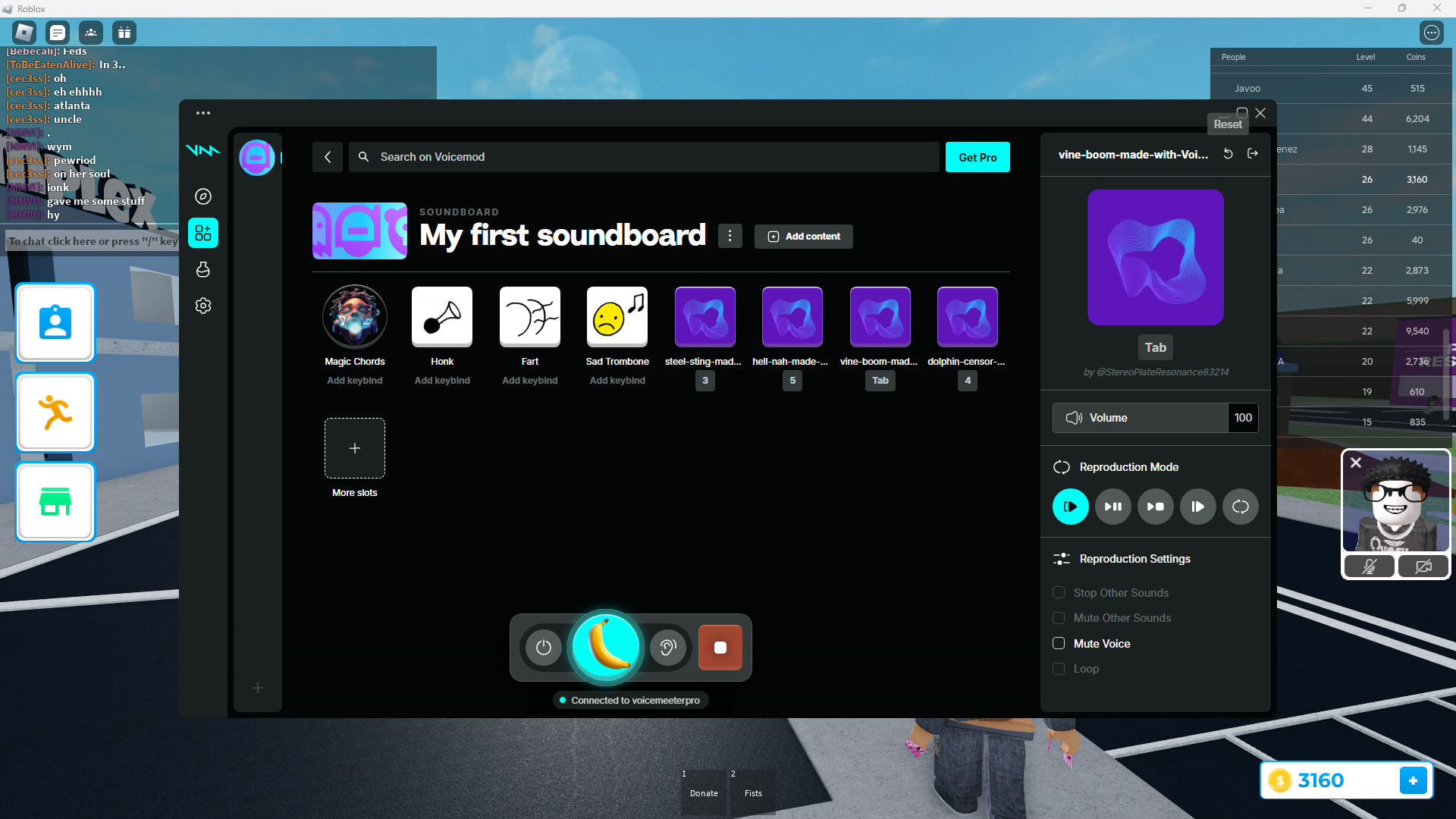Click Search on Voicemod field
The width and height of the screenshot is (1456, 819).
[x=644, y=157]
